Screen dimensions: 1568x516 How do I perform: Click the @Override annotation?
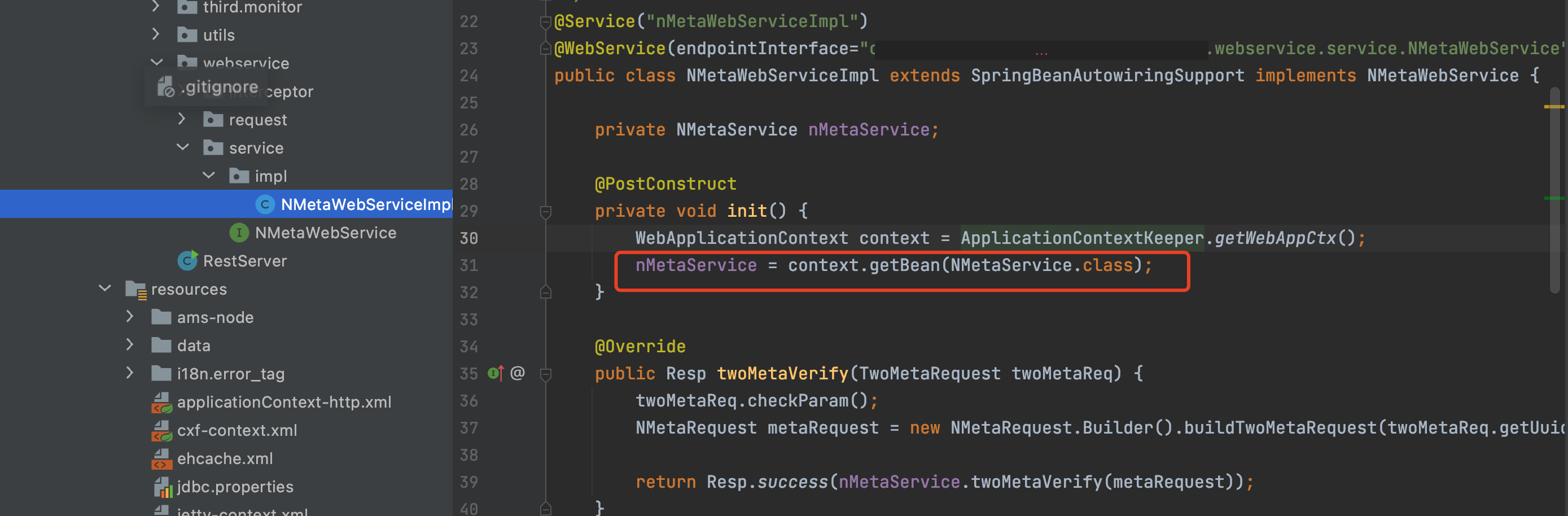[640, 346]
